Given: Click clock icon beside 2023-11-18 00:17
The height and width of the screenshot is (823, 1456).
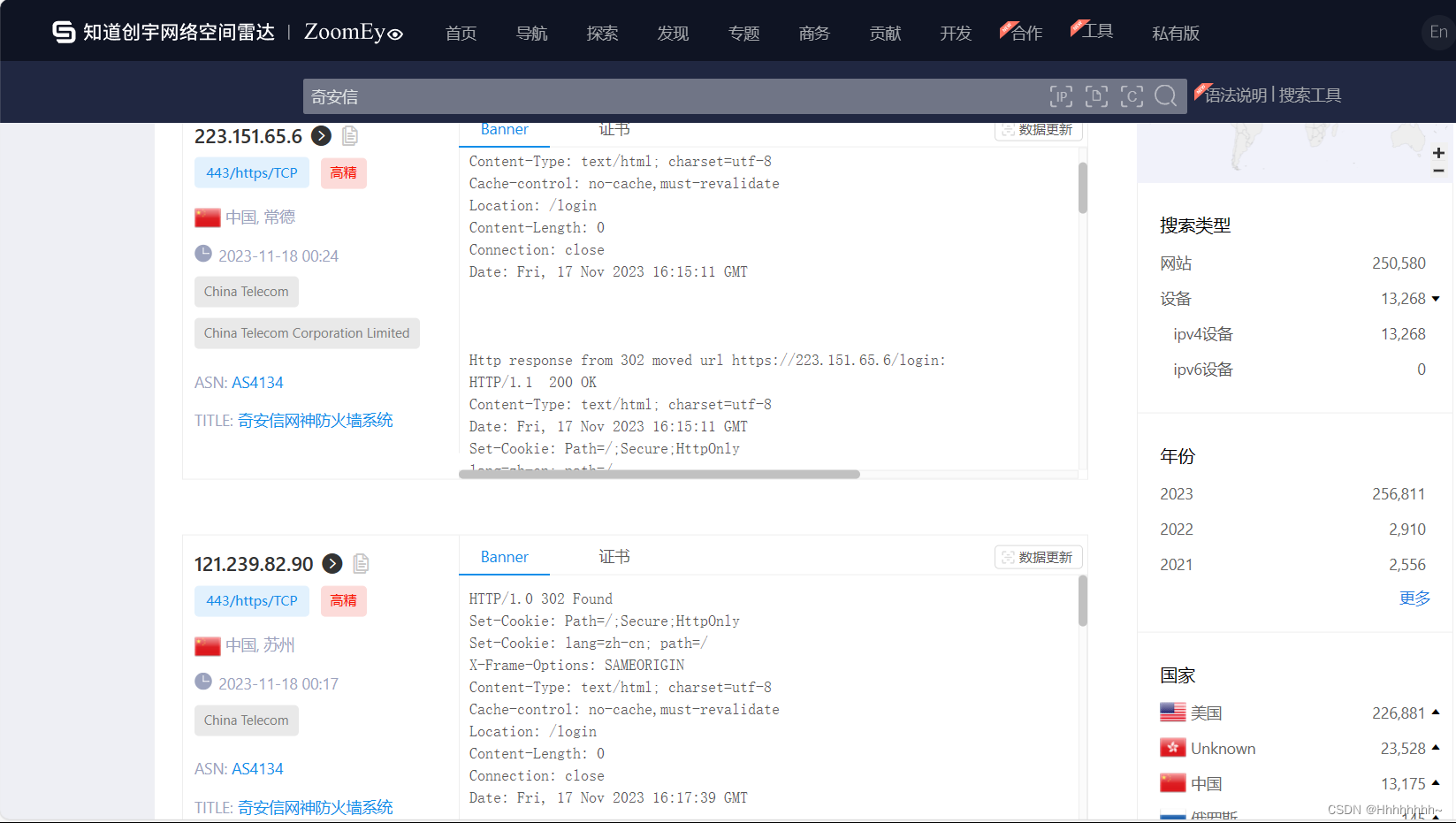Looking at the screenshot, I should 203,682.
